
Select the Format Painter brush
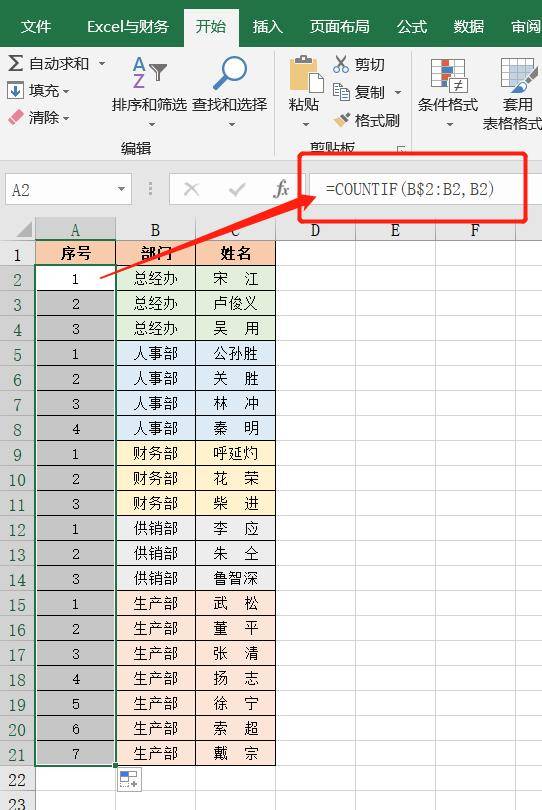(x=341, y=120)
